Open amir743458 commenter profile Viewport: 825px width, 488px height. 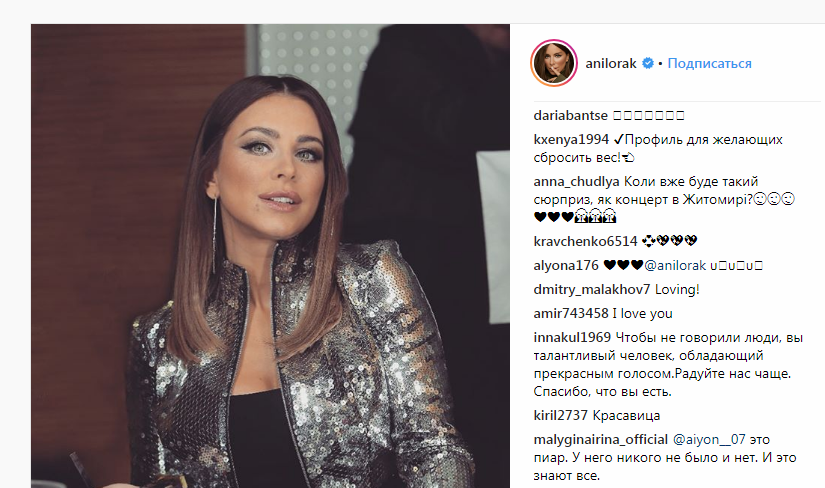[x=571, y=314]
